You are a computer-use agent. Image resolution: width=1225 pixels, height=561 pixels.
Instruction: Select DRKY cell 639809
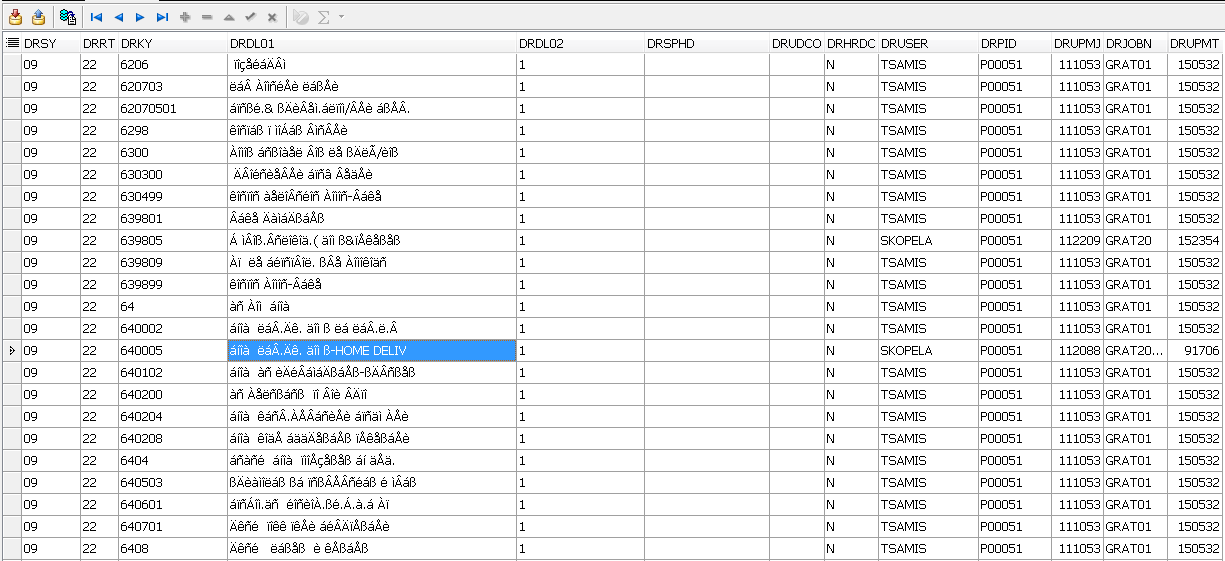(172, 263)
